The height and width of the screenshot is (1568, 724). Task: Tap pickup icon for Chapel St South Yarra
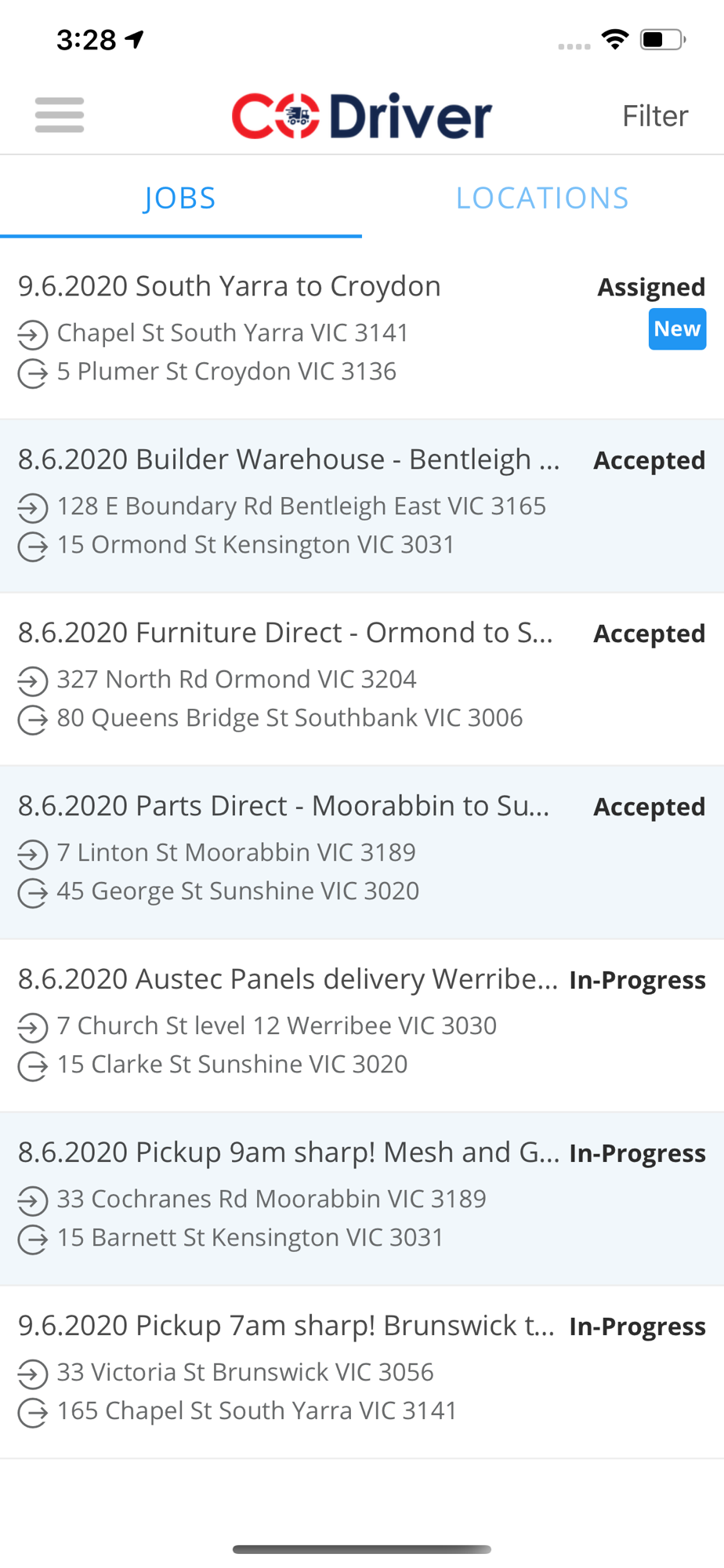[x=33, y=335]
